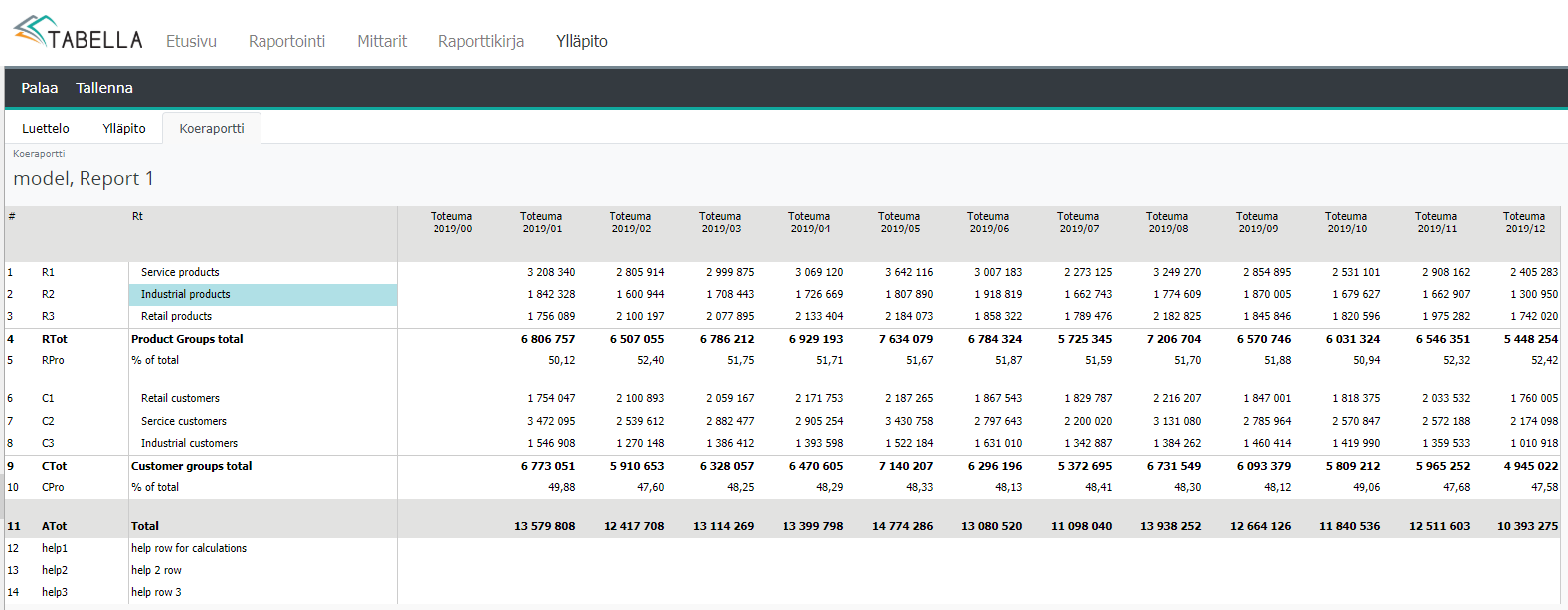
Task: Go to the Mittarit menu
Action: [382, 41]
